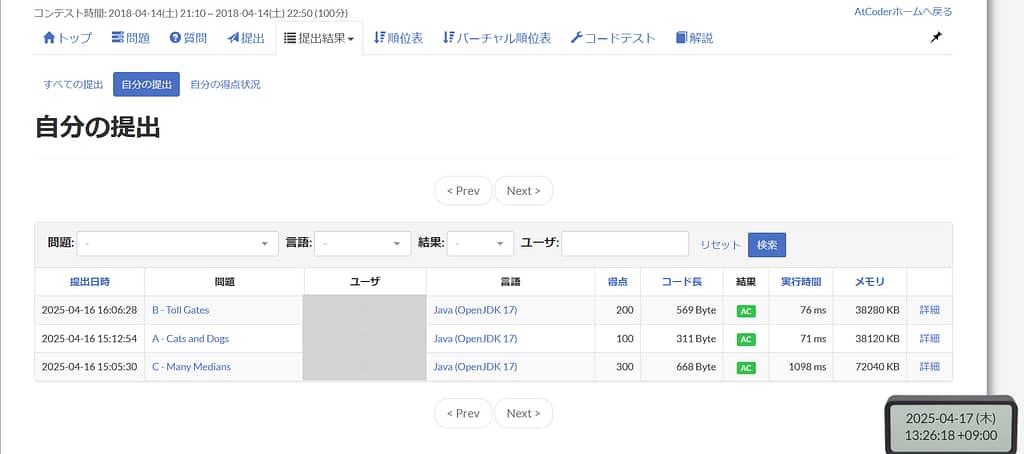Expand the 言語 language filter dropdown
The width and height of the screenshot is (1024, 454).
coord(362,244)
